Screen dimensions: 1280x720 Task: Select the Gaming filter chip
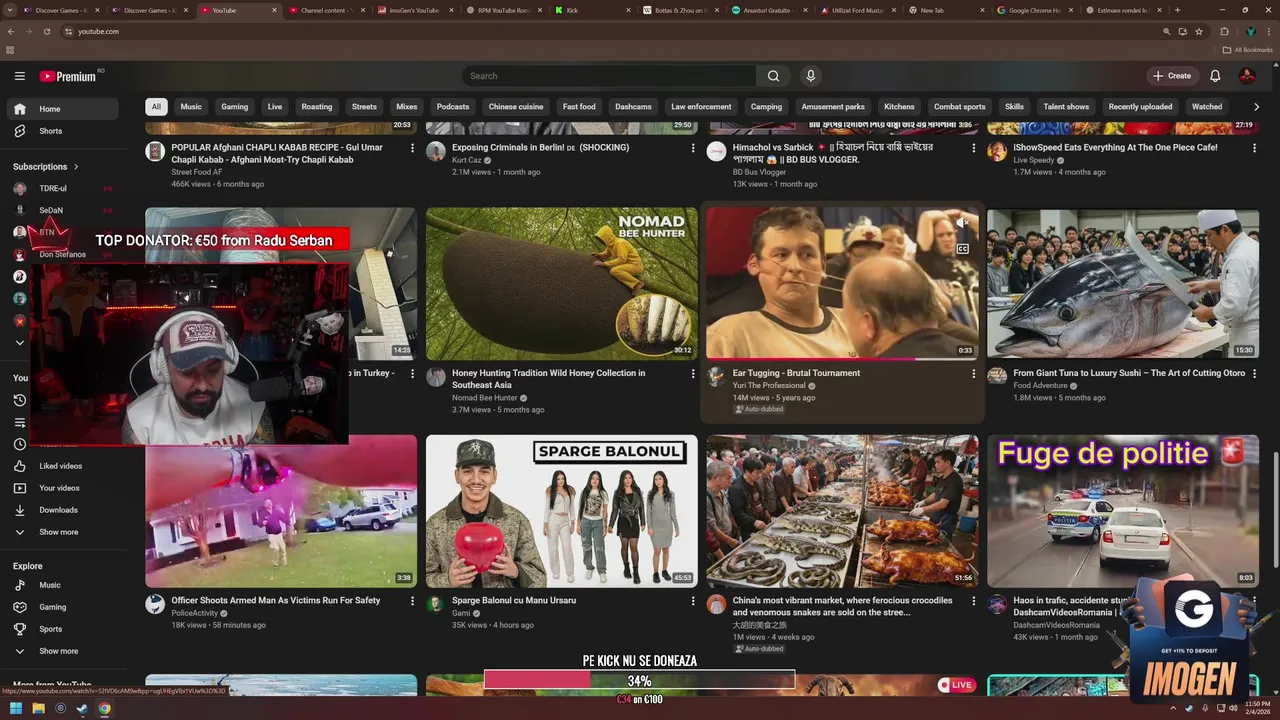[235, 107]
